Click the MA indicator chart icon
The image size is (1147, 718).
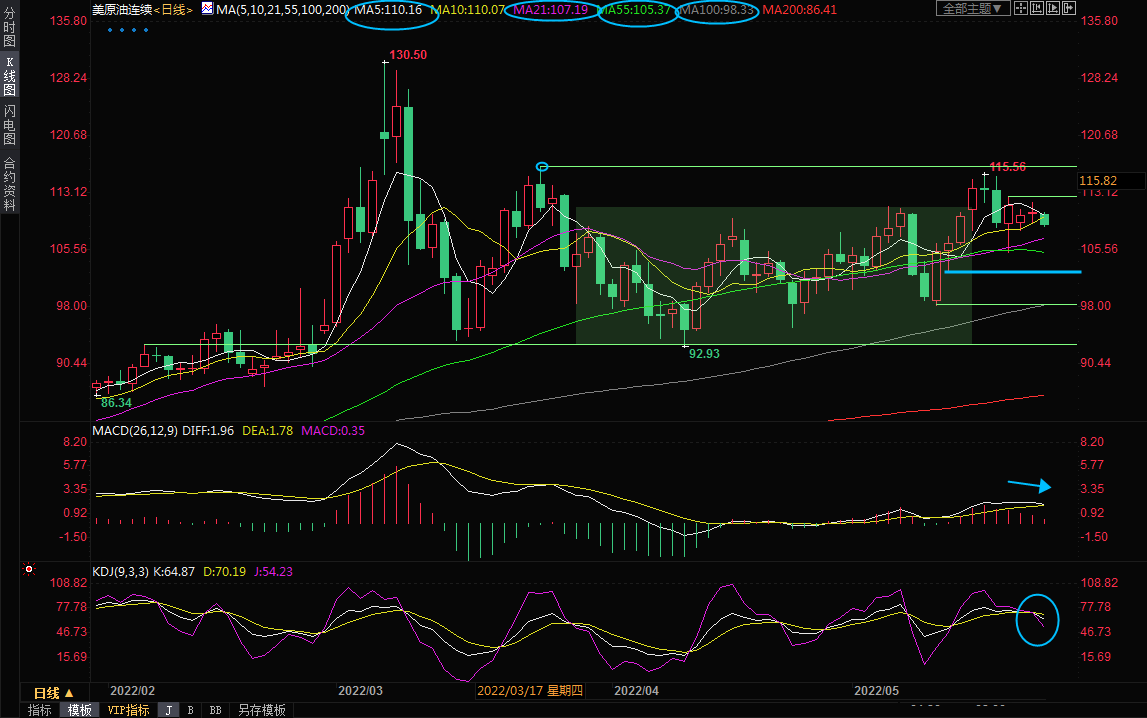(x=207, y=8)
